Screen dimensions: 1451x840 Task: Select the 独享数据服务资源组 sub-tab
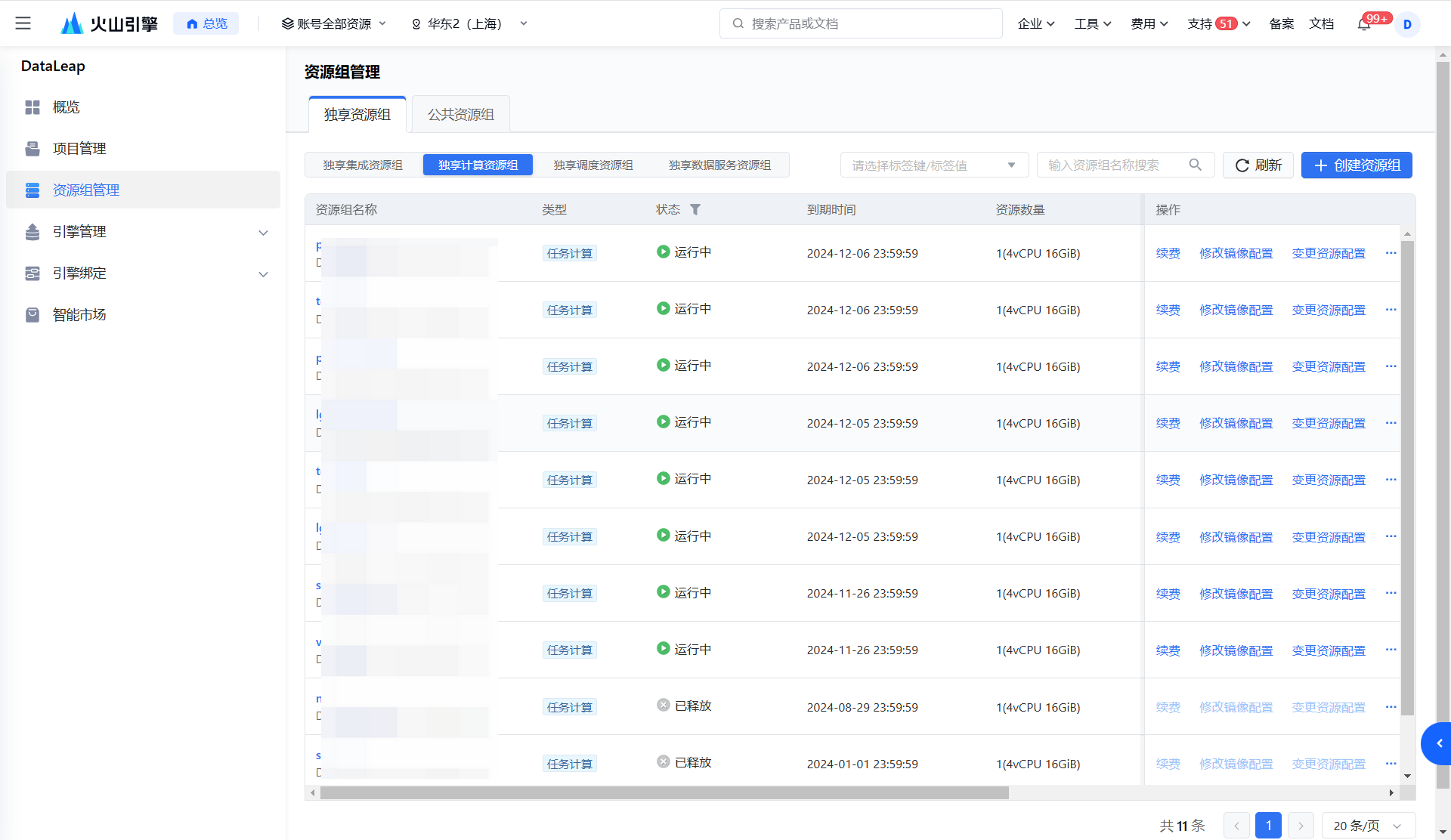pyautogui.click(x=720, y=165)
